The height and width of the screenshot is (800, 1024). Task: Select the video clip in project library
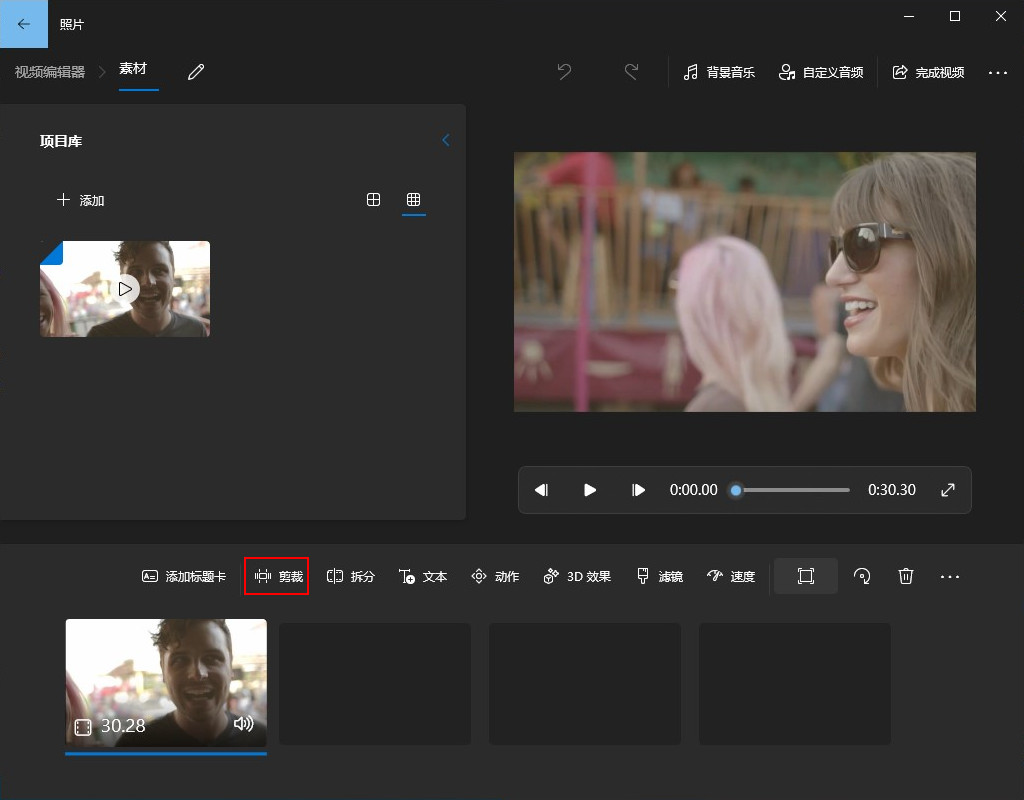point(125,289)
